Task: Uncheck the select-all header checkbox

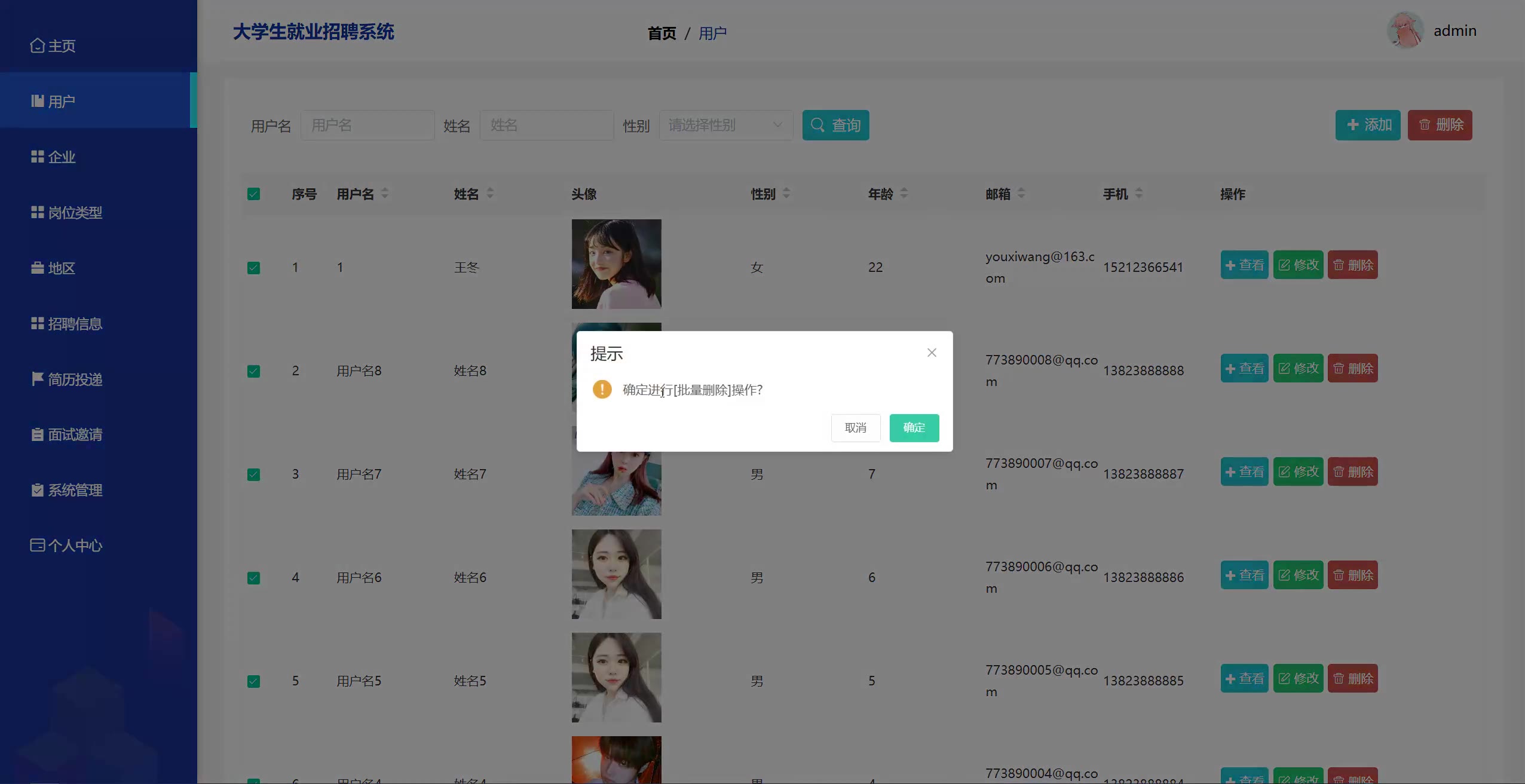Action: pyautogui.click(x=253, y=194)
